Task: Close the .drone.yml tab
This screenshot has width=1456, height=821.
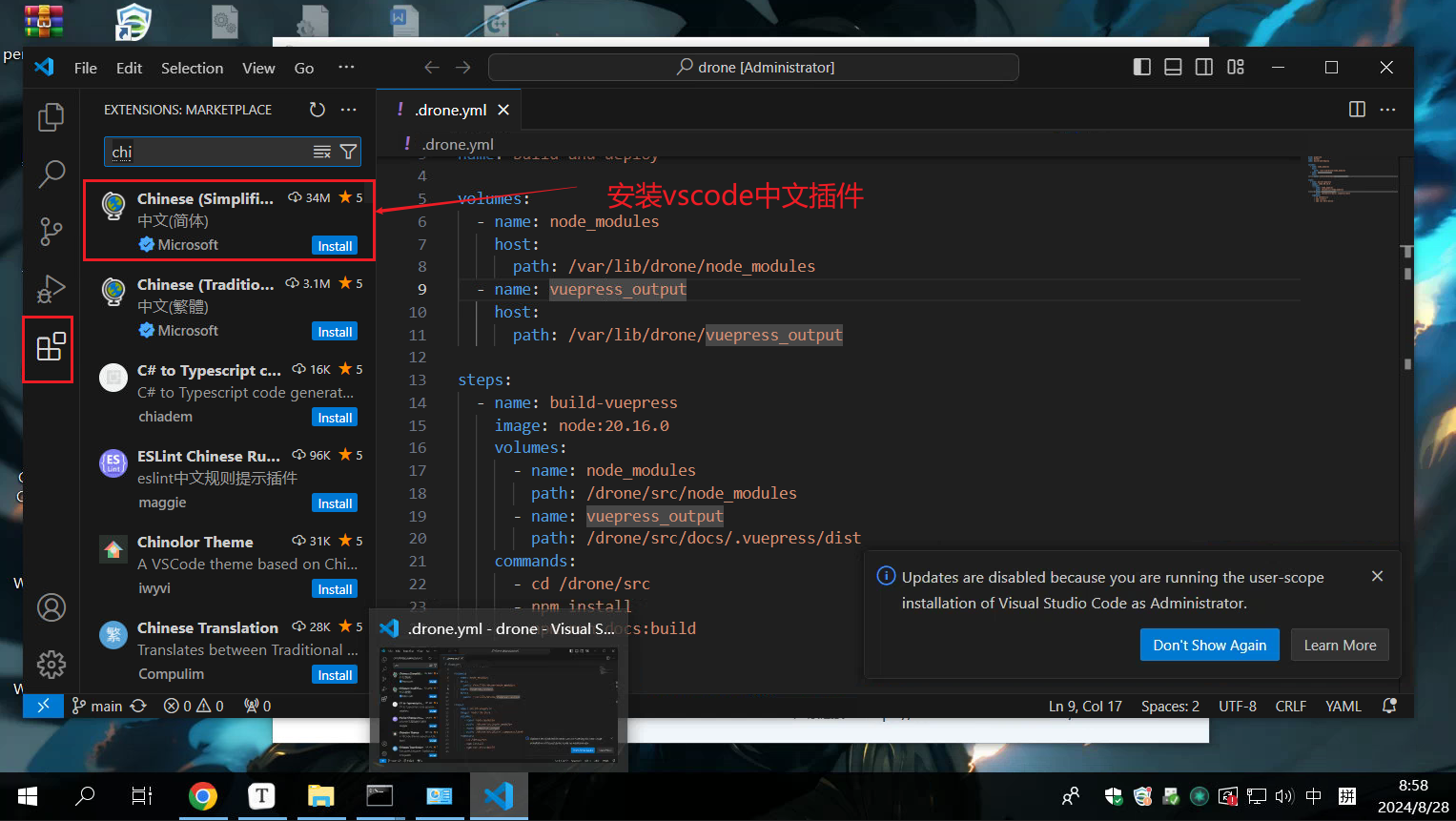Action: tap(503, 110)
